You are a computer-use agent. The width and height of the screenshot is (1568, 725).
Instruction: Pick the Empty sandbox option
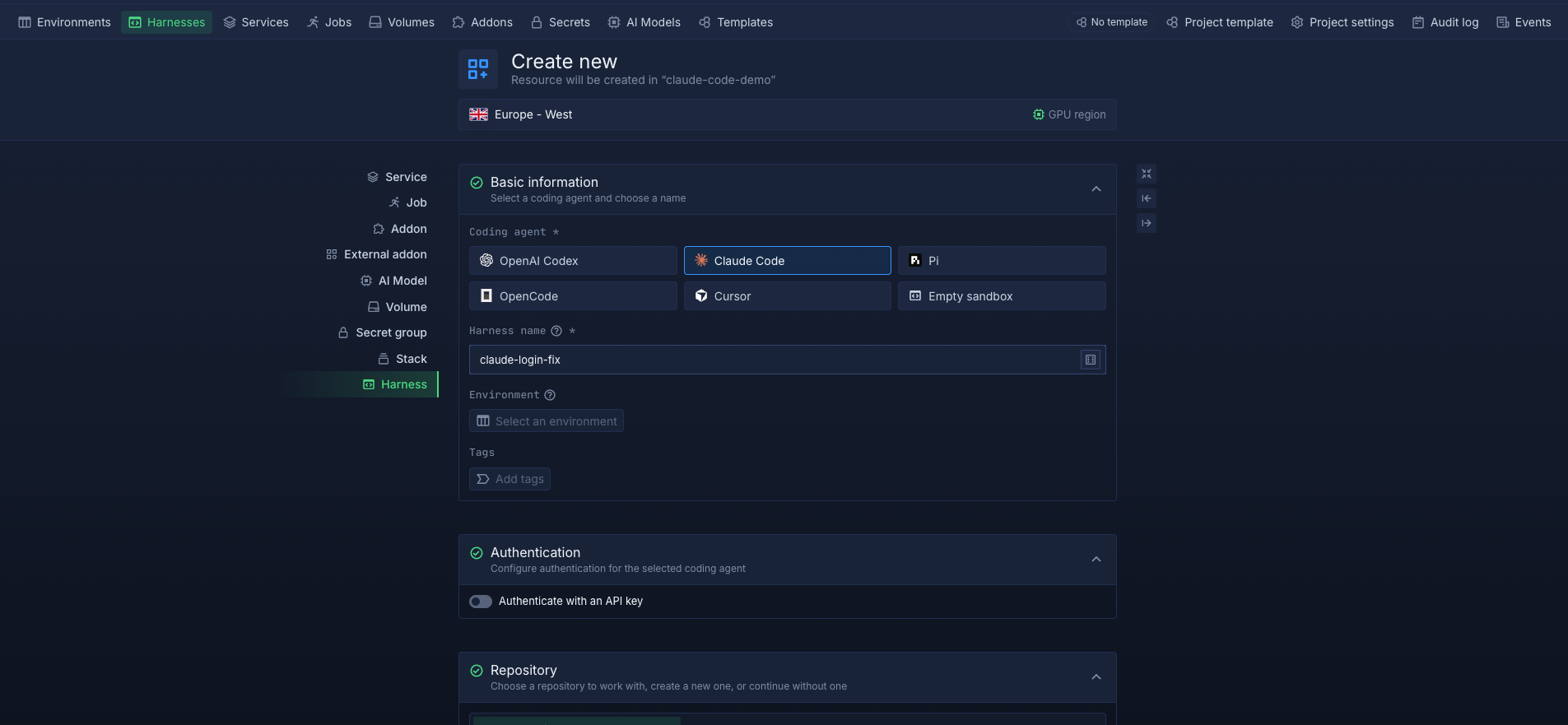[1002, 296]
